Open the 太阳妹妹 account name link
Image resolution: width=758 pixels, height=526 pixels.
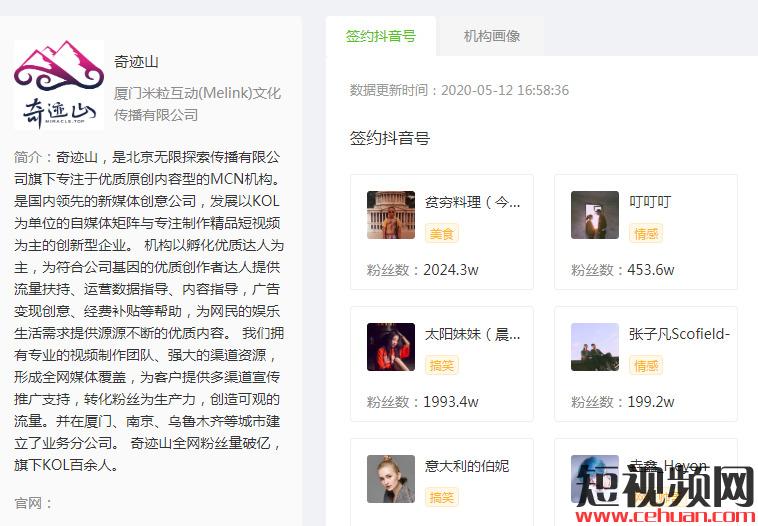click(472, 334)
